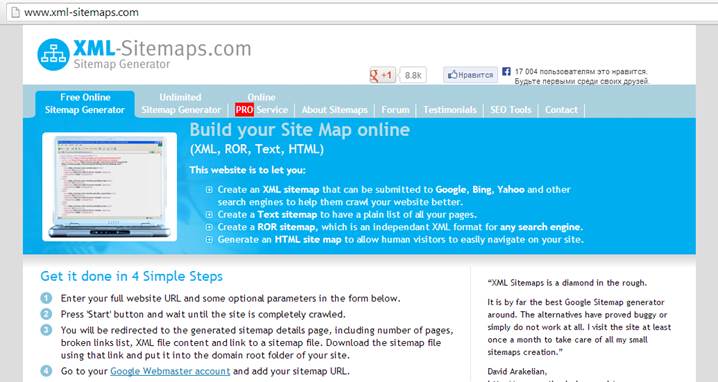Click the 'Press Start button and wait' step text
This screenshot has height=382, width=718.
[x=203, y=314]
